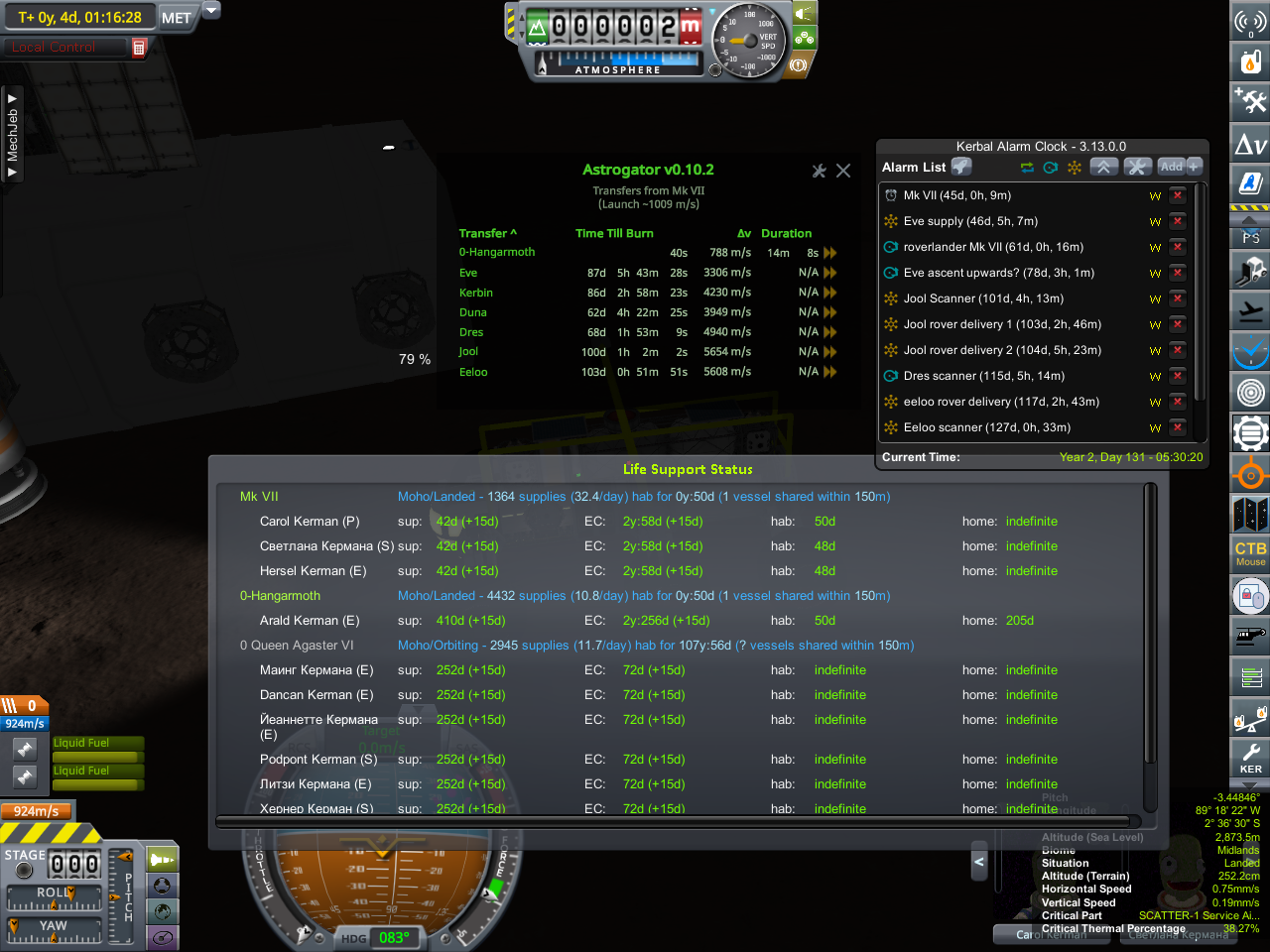Toggle the teal orbit alarm type filter

coord(1051,168)
